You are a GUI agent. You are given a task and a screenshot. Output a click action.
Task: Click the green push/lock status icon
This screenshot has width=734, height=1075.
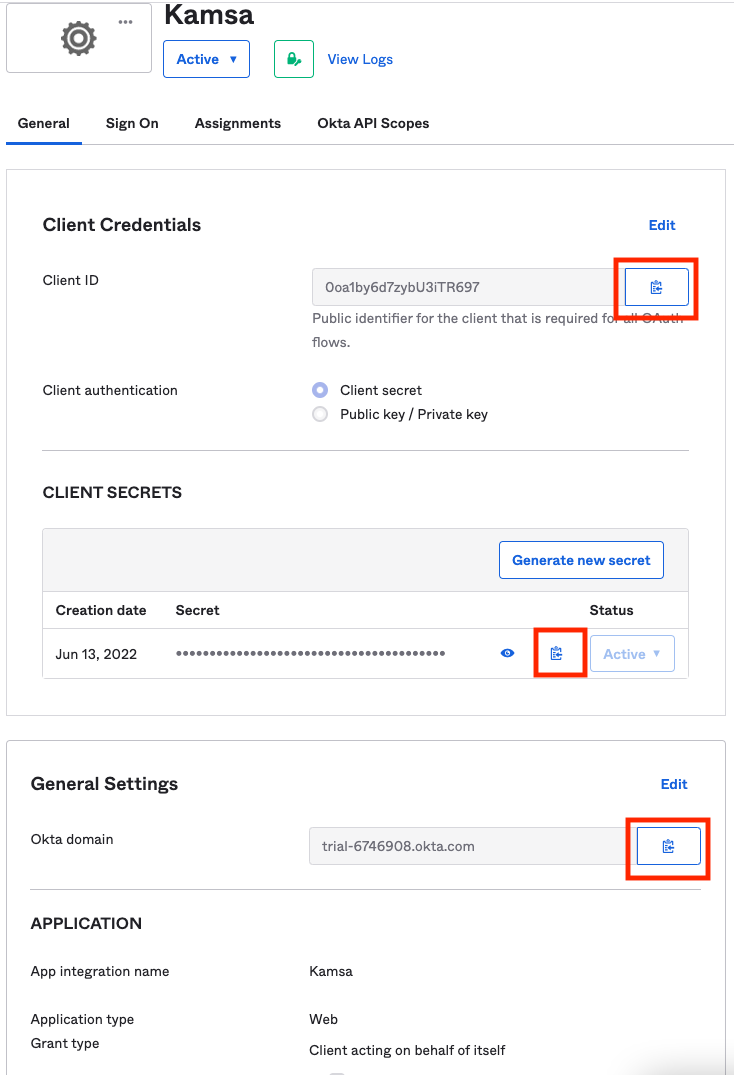click(294, 59)
